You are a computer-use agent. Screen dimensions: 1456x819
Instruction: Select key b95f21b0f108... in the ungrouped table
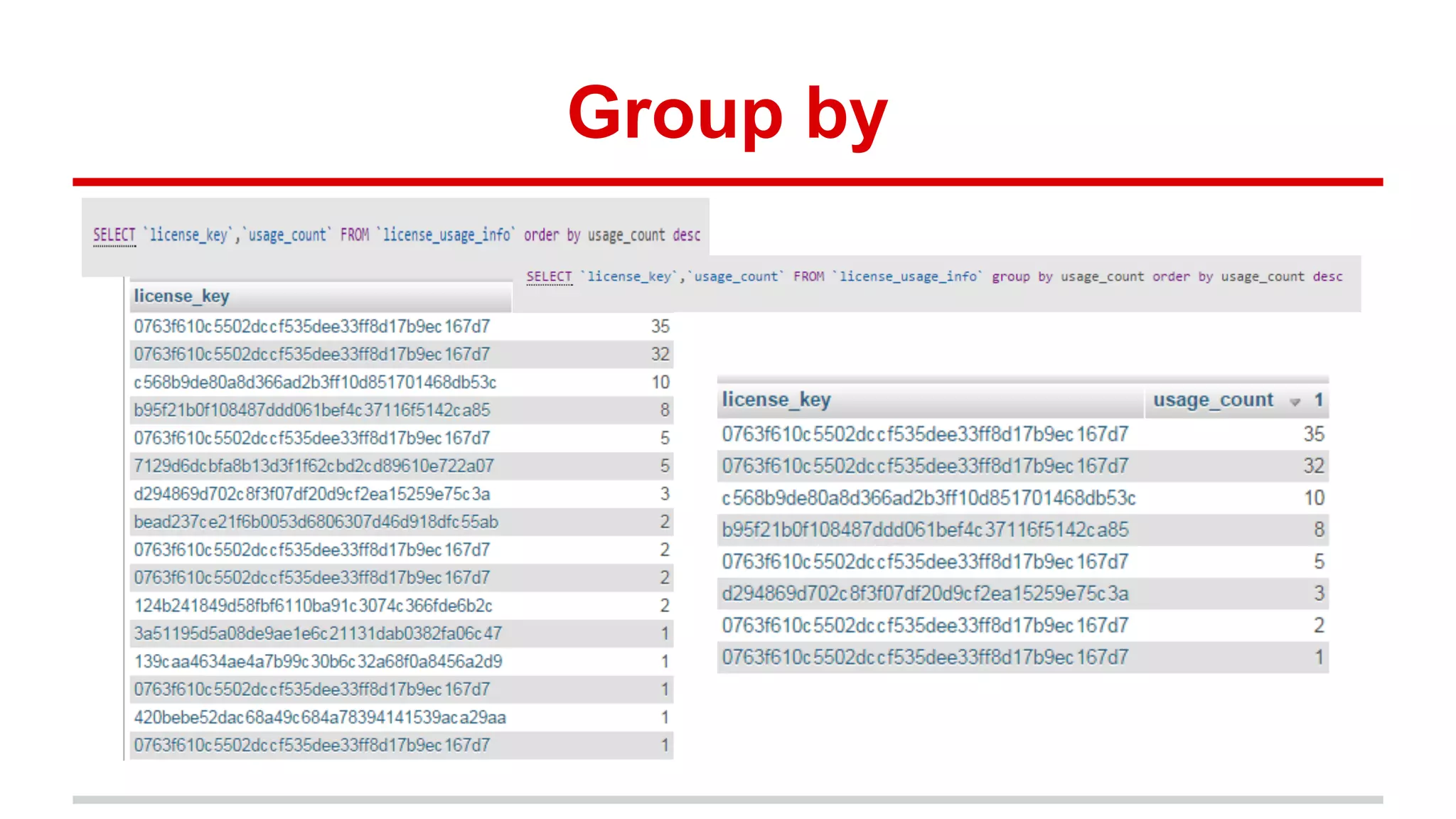point(312,410)
